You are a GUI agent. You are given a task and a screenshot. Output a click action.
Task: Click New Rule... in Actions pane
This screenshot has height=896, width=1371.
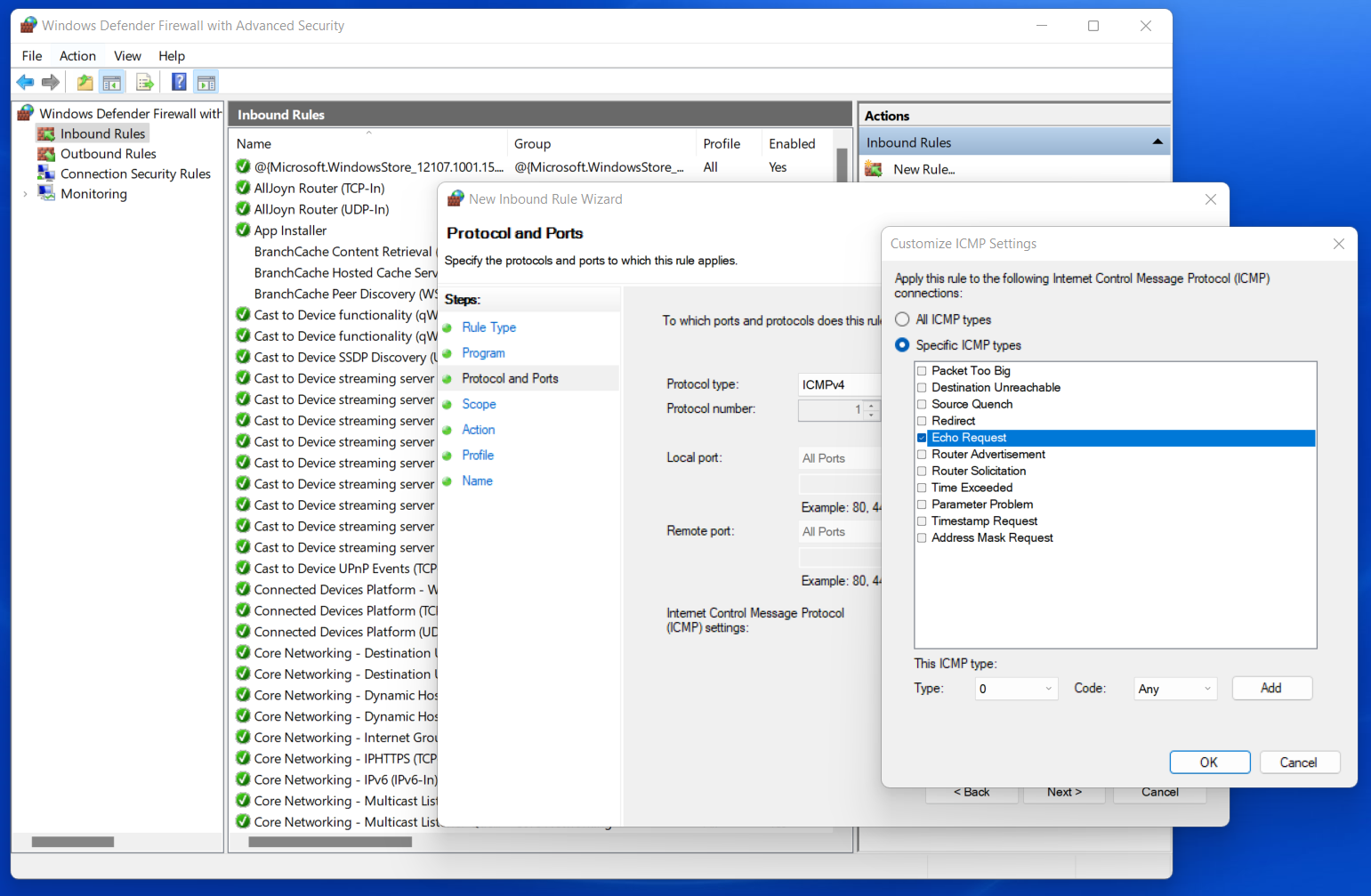pos(923,169)
